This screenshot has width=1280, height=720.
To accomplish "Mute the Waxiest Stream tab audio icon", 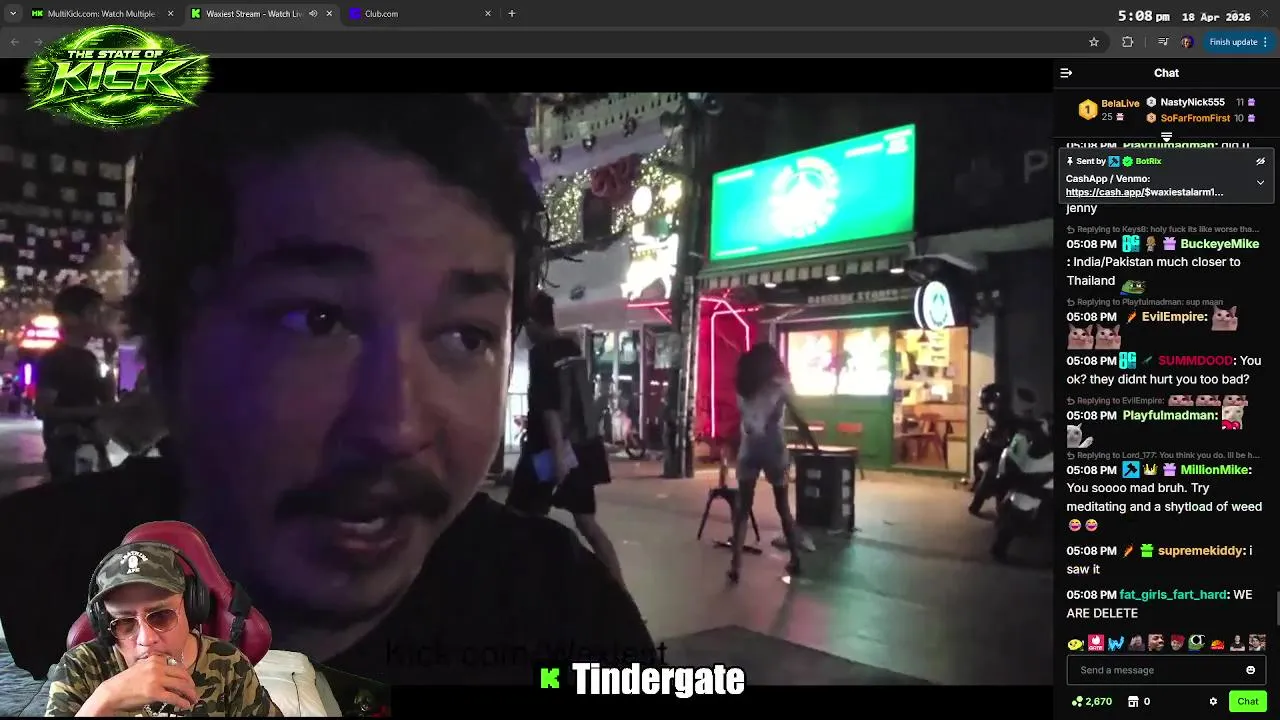I will [x=313, y=14].
